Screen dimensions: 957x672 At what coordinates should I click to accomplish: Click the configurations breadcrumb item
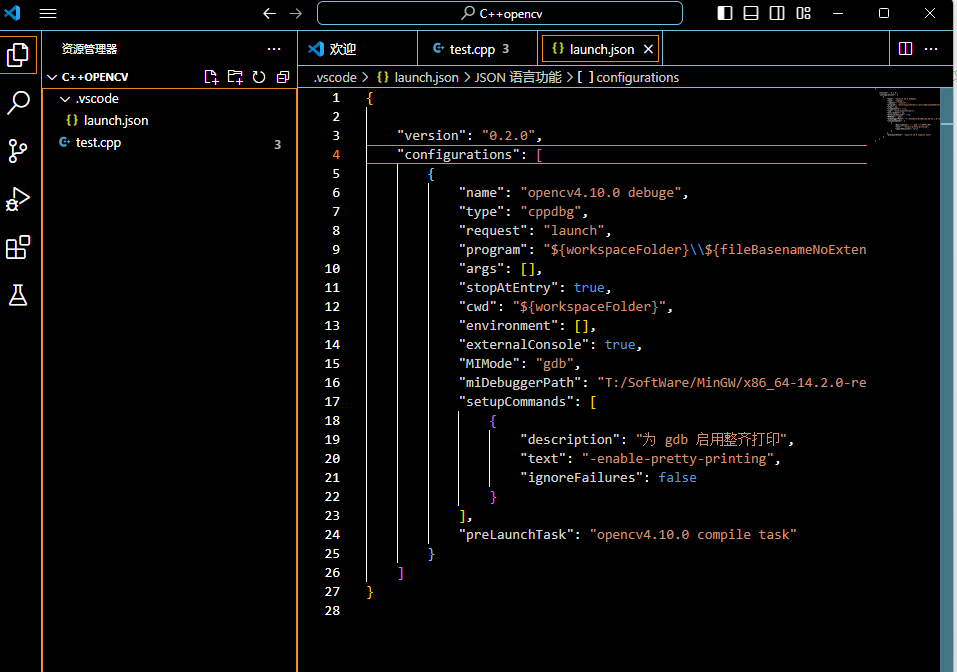click(x=637, y=77)
